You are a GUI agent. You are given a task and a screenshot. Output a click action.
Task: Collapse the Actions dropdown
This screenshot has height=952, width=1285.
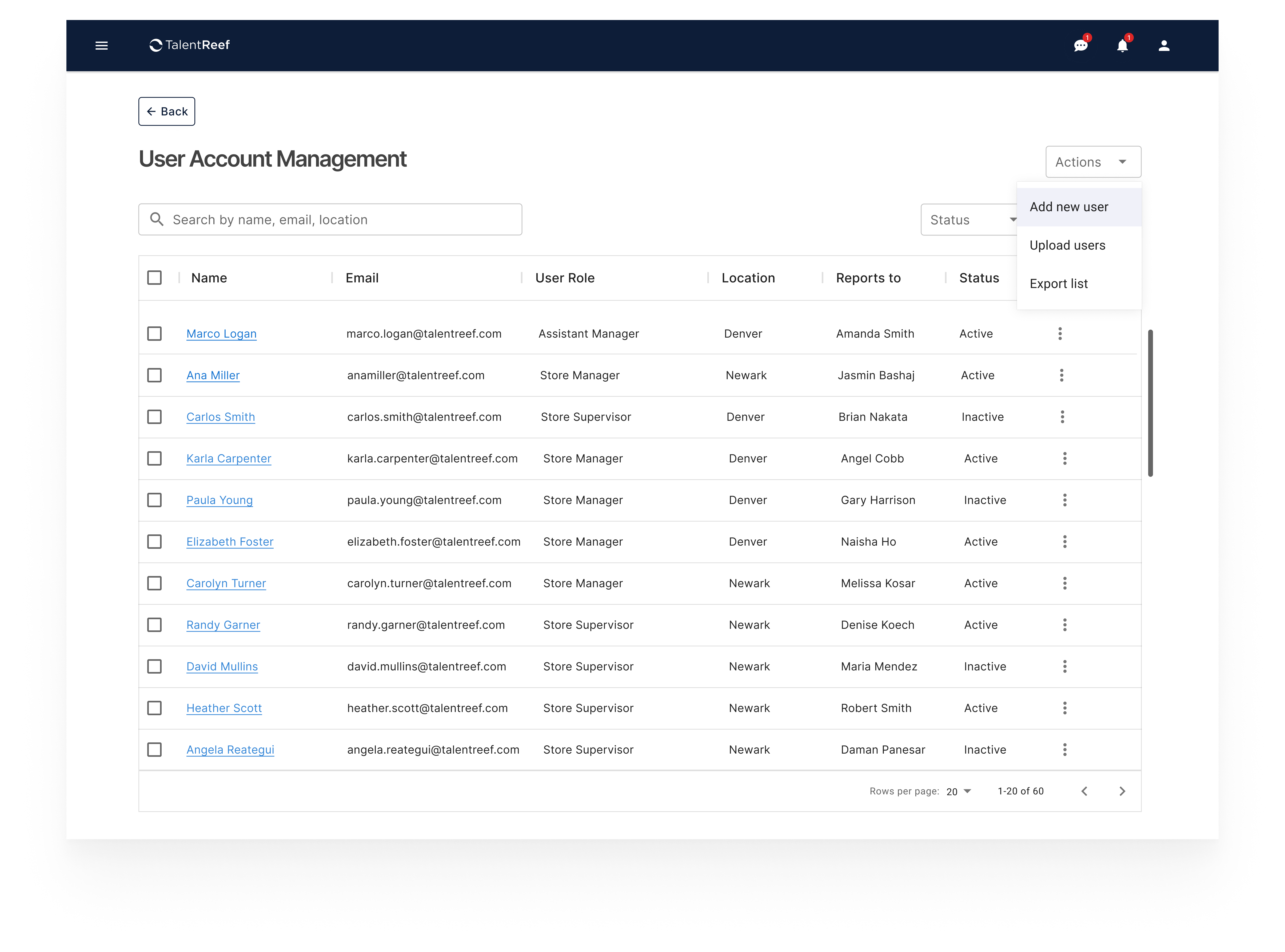1093,162
